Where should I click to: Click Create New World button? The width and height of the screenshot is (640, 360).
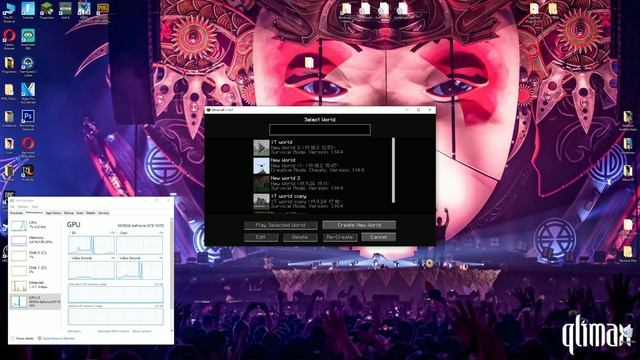click(x=359, y=225)
